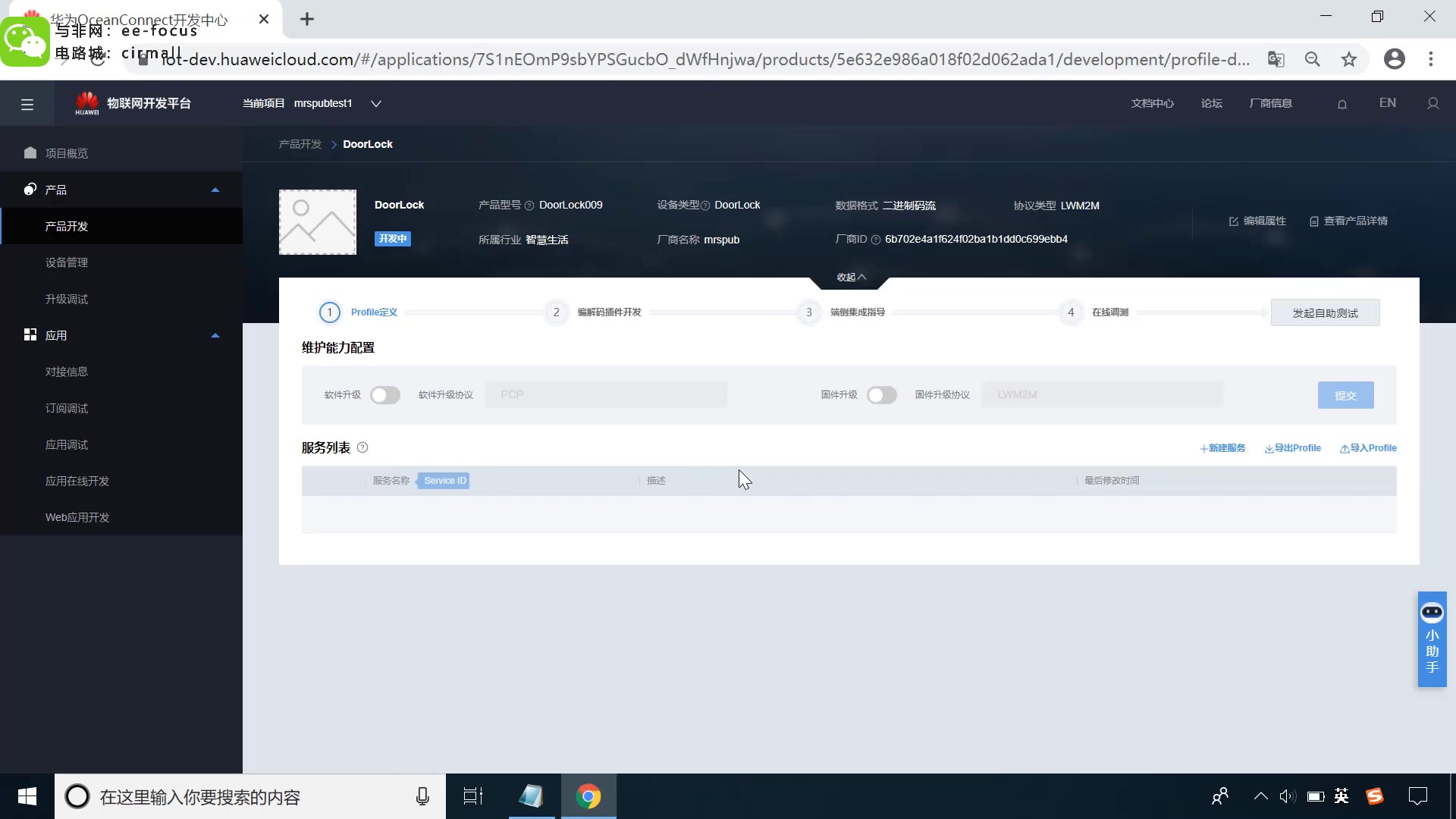Switch language to EN

coord(1387,103)
